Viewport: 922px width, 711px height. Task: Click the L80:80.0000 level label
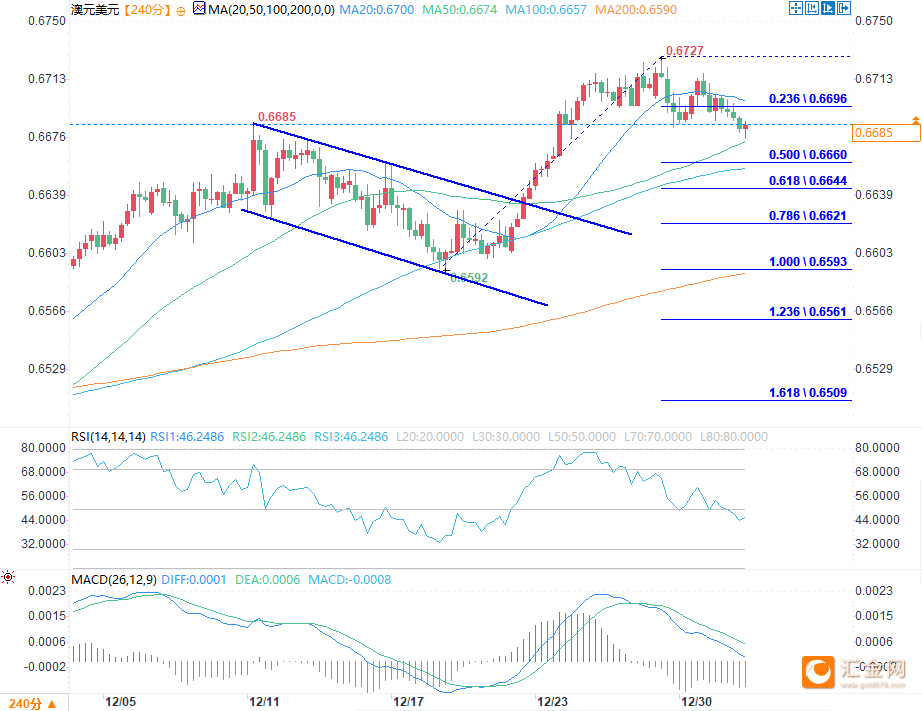(x=734, y=437)
